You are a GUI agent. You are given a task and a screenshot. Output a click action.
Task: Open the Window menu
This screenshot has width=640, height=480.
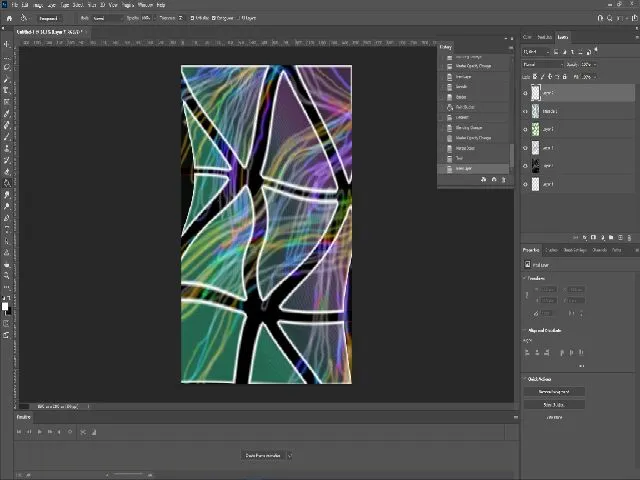145,5
